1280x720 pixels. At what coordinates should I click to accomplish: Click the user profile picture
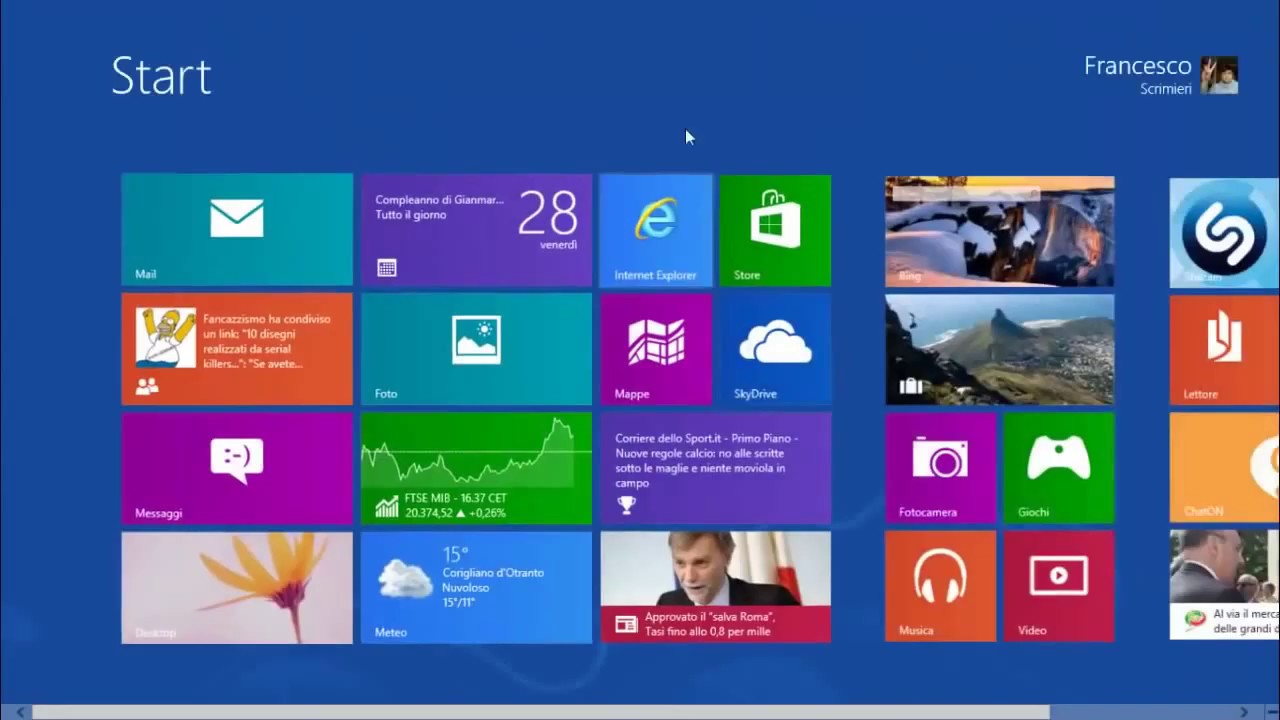click(1219, 75)
